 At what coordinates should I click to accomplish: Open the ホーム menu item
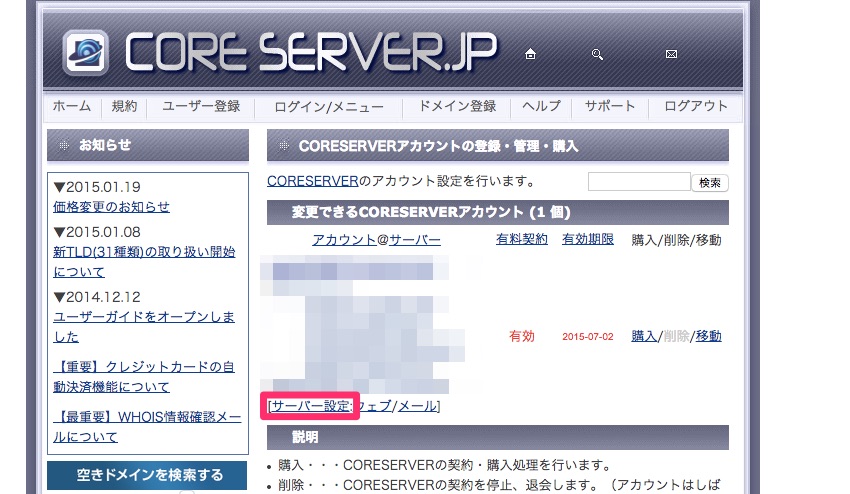pos(72,106)
